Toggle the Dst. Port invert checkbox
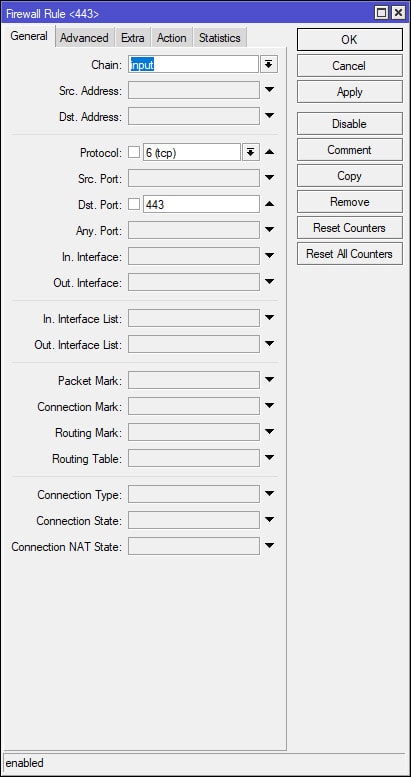Image resolution: width=411 pixels, height=777 pixels. [x=134, y=204]
